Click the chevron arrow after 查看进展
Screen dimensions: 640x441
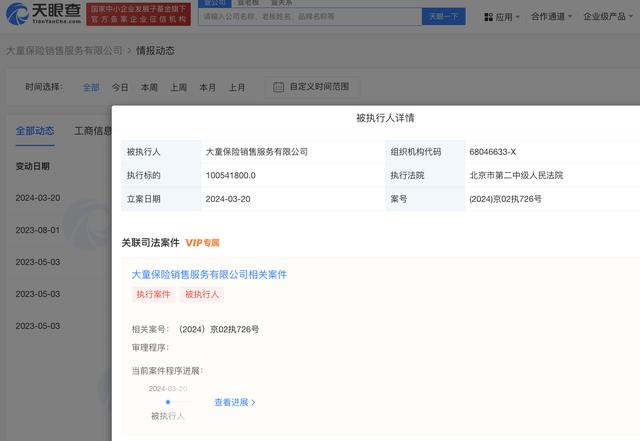point(253,403)
